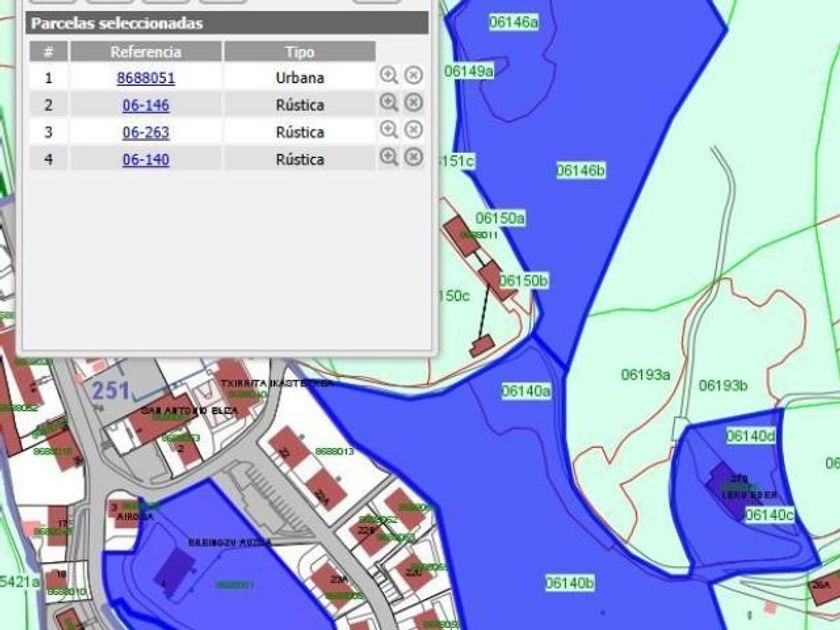The height and width of the screenshot is (630, 840).
Task: Click the 06140d map parcel label
Action: pyautogui.click(x=750, y=436)
